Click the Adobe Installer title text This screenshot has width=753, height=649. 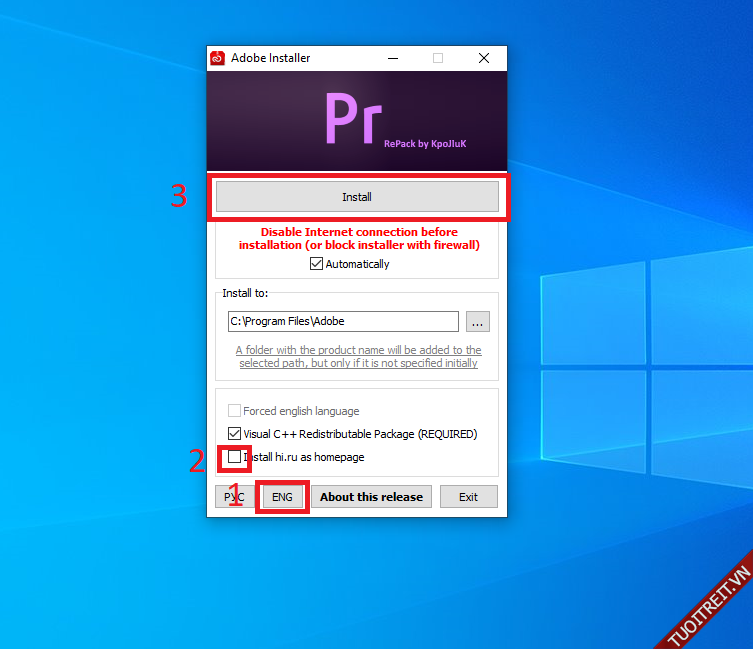click(x=270, y=58)
